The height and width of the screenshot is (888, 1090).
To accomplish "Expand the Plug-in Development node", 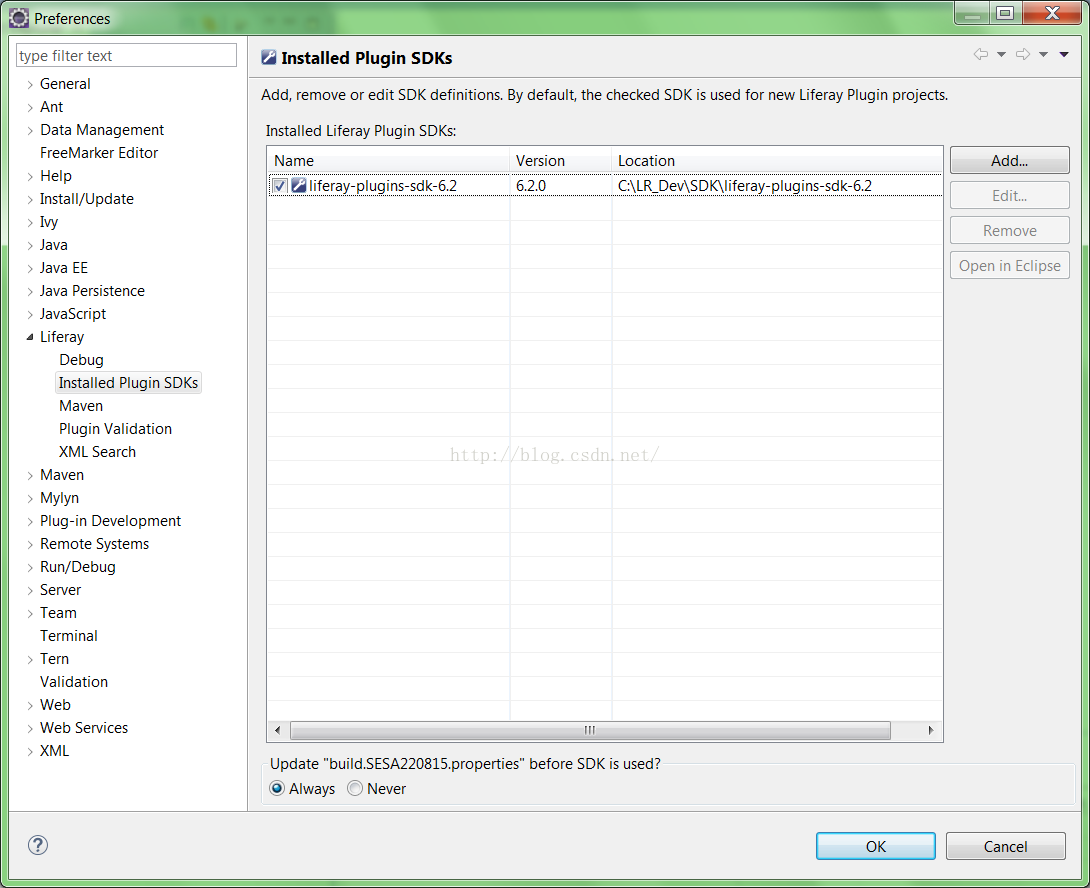I will click(30, 522).
